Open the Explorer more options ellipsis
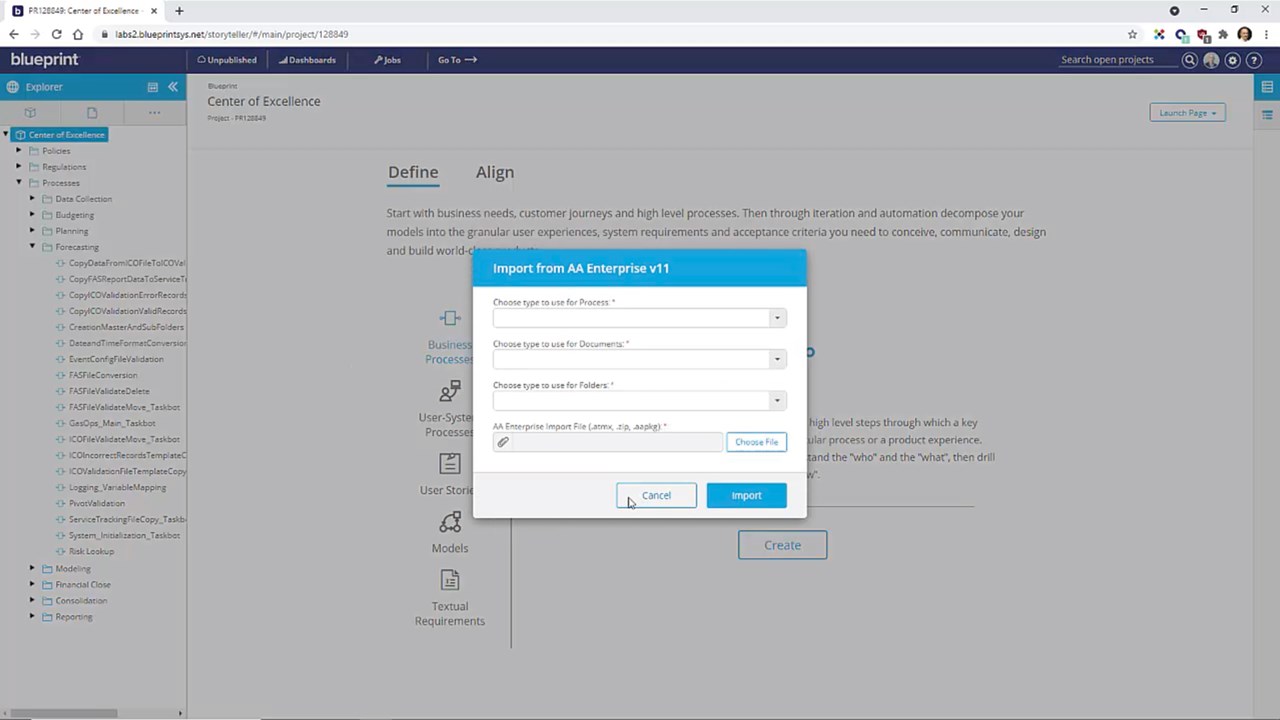Viewport: 1280px width, 720px height. click(x=154, y=113)
